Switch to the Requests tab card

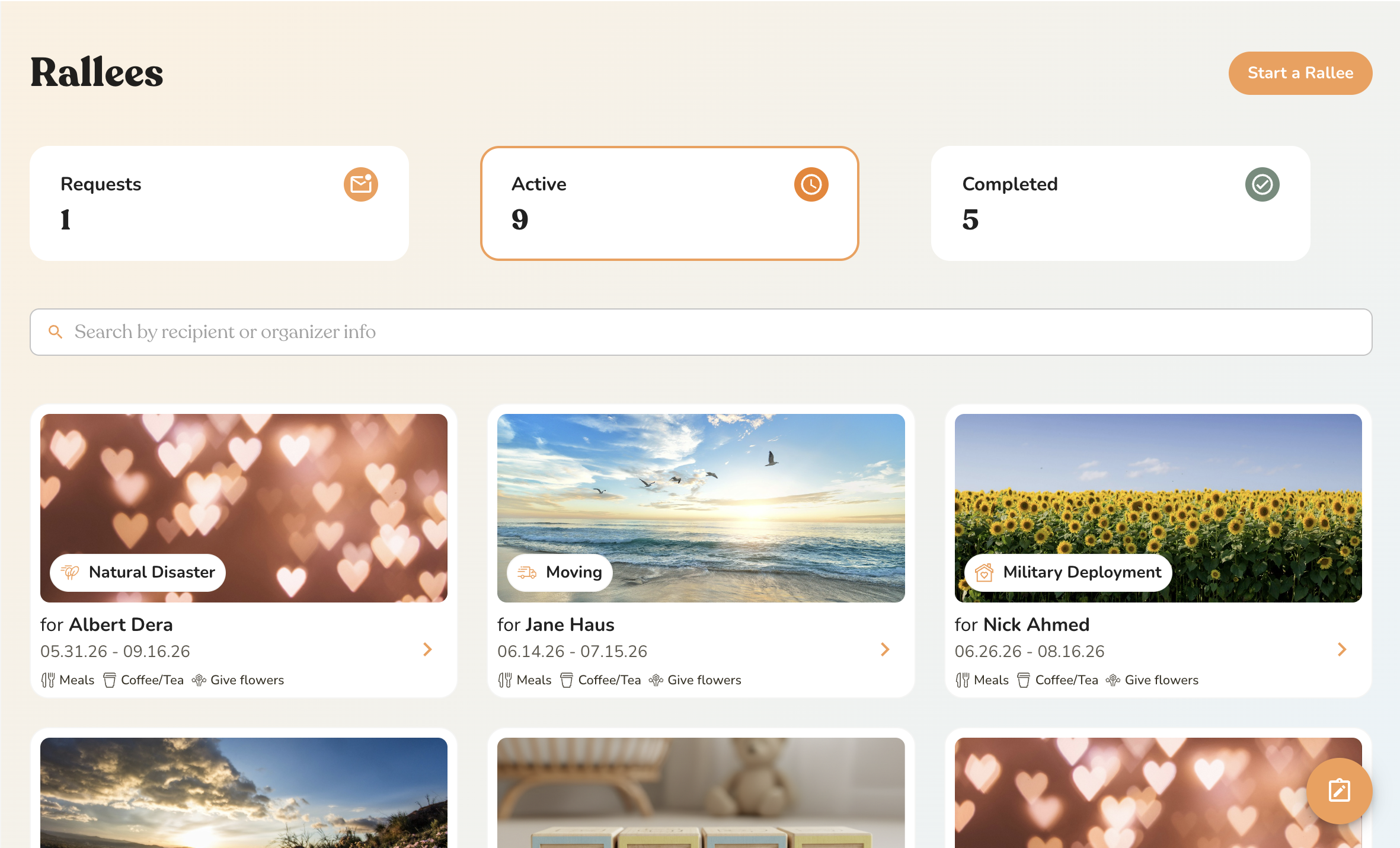coord(219,203)
